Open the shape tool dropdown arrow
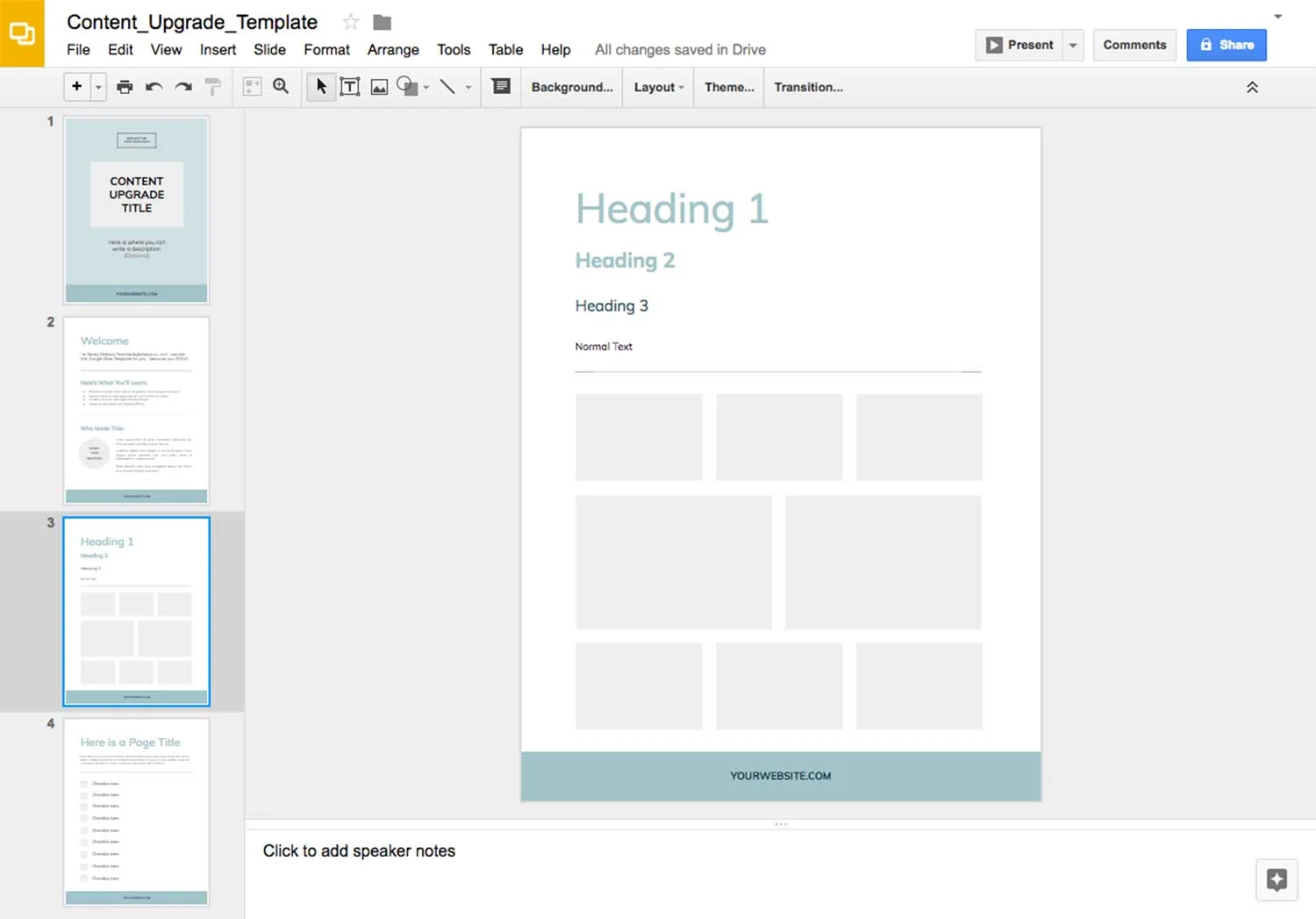The width and height of the screenshot is (1316, 919). [426, 87]
